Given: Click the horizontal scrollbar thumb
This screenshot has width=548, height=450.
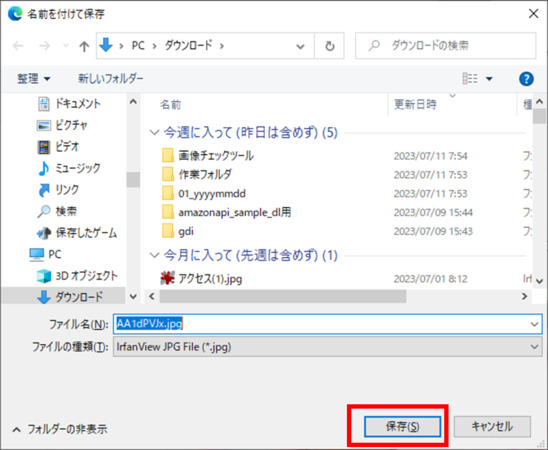Looking at the screenshot, I should [283, 297].
